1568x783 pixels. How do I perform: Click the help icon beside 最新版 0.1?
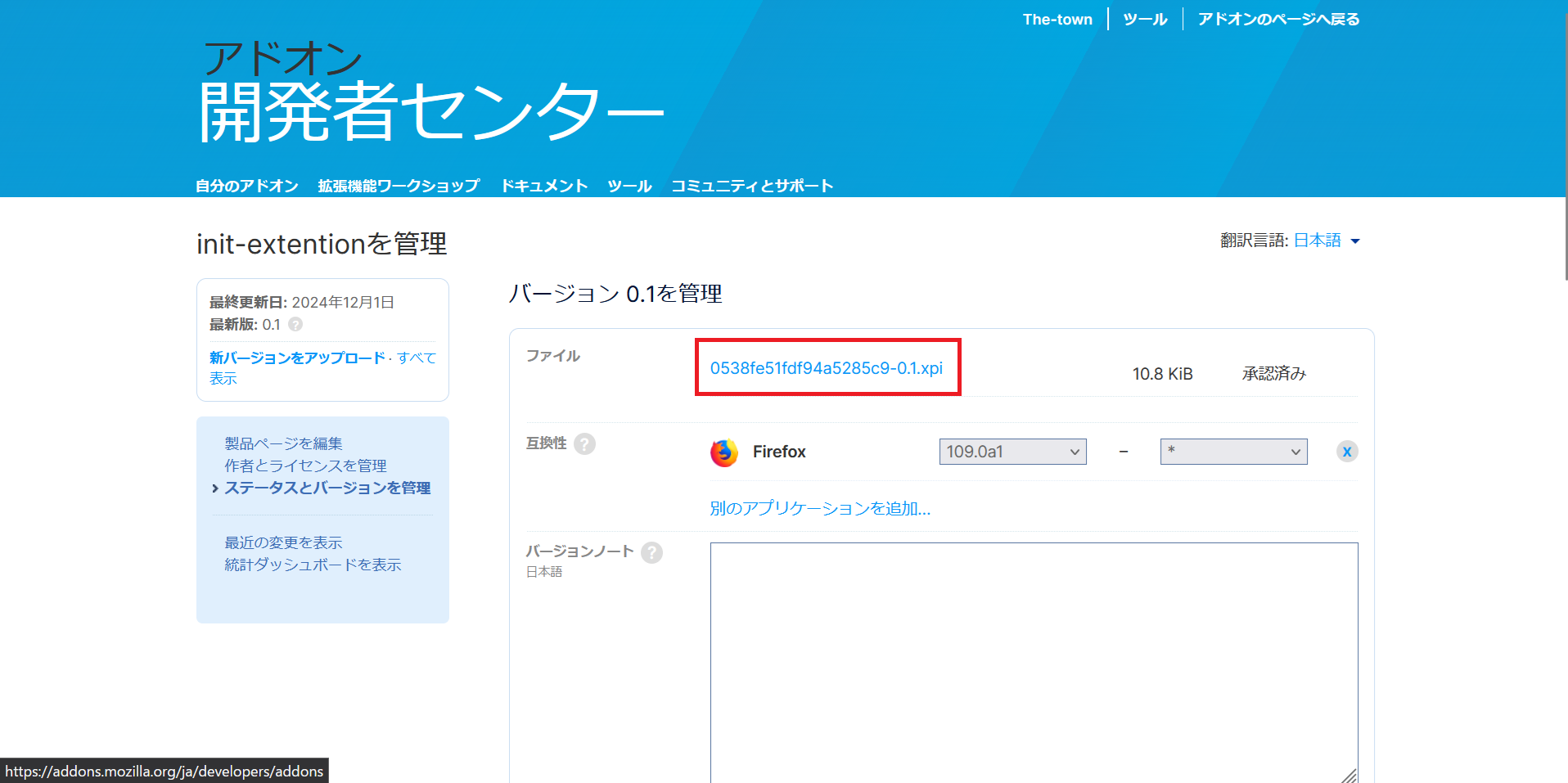click(295, 325)
